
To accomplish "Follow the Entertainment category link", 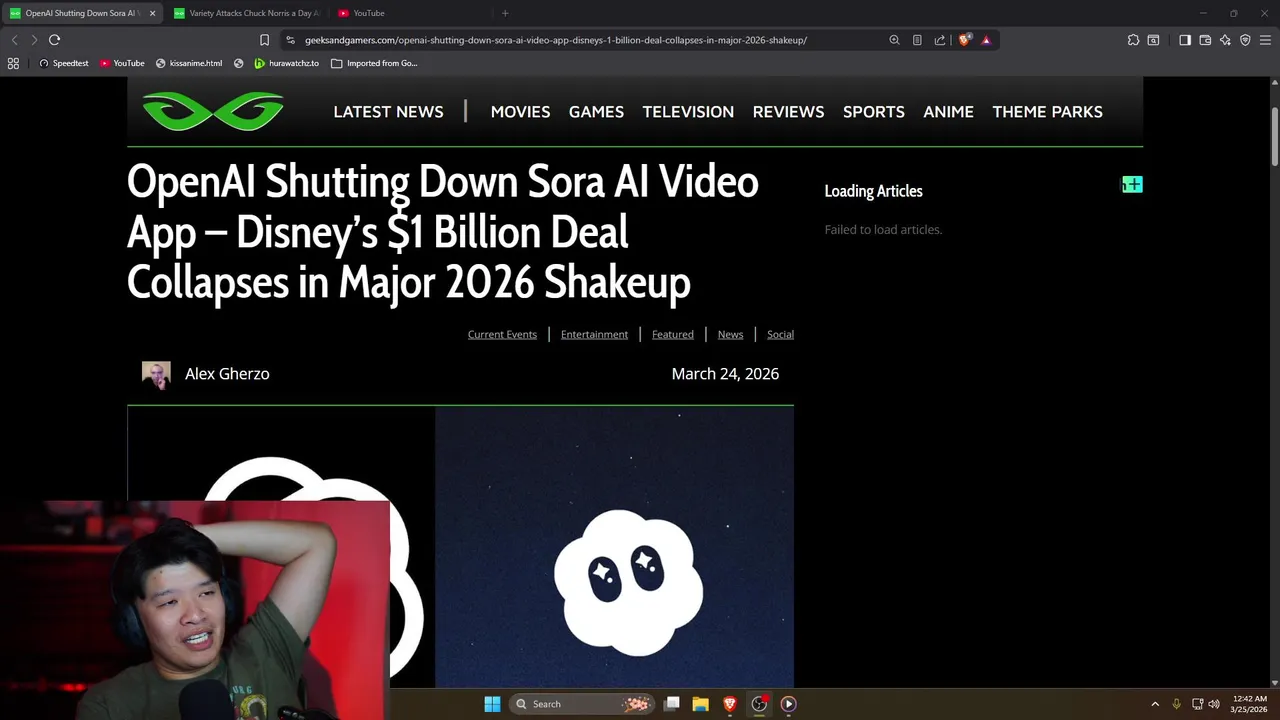I will (x=594, y=334).
